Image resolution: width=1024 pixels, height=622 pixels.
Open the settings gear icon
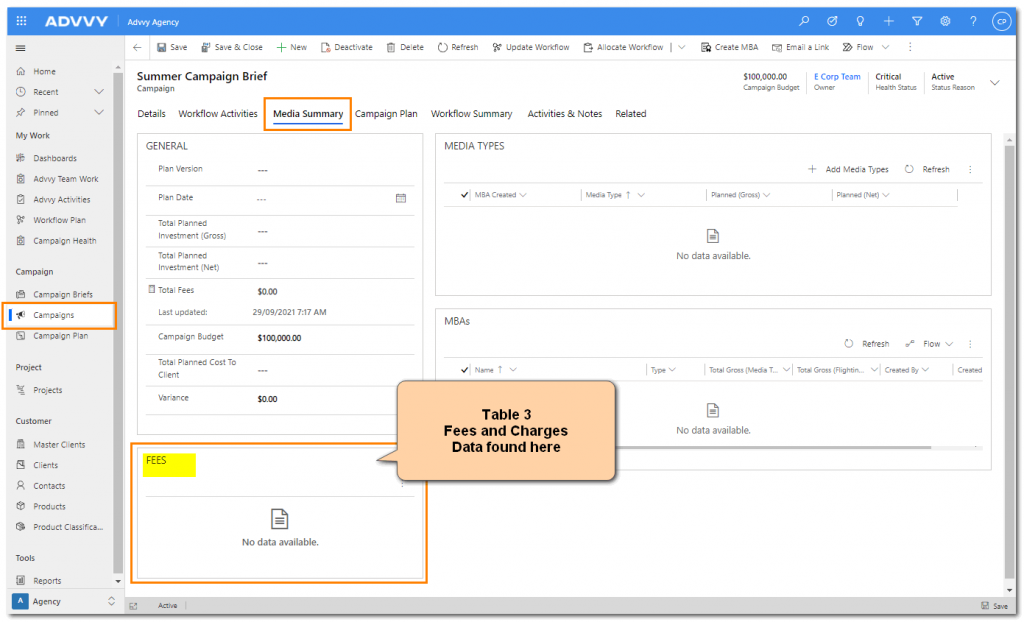tap(945, 21)
